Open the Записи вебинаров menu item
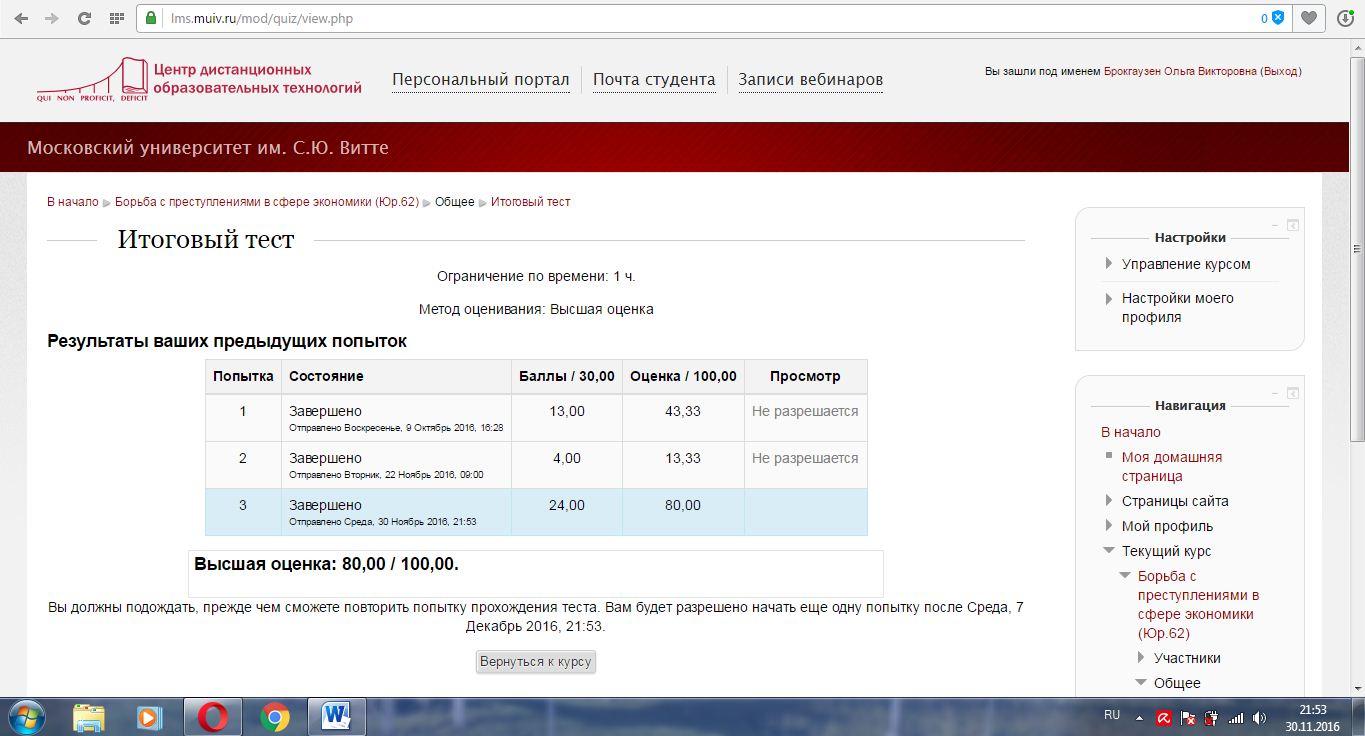The width and height of the screenshot is (1365, 736). tap(810, 80)
